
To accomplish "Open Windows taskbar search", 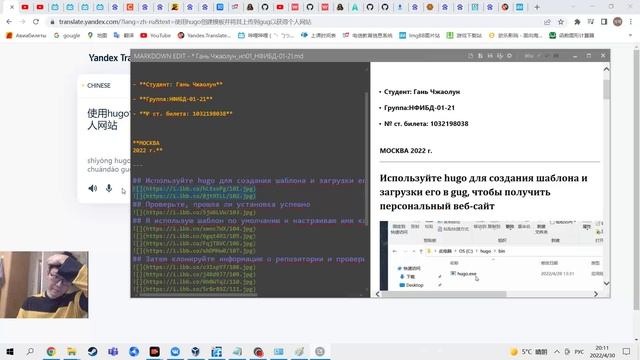I will point(30,351).
